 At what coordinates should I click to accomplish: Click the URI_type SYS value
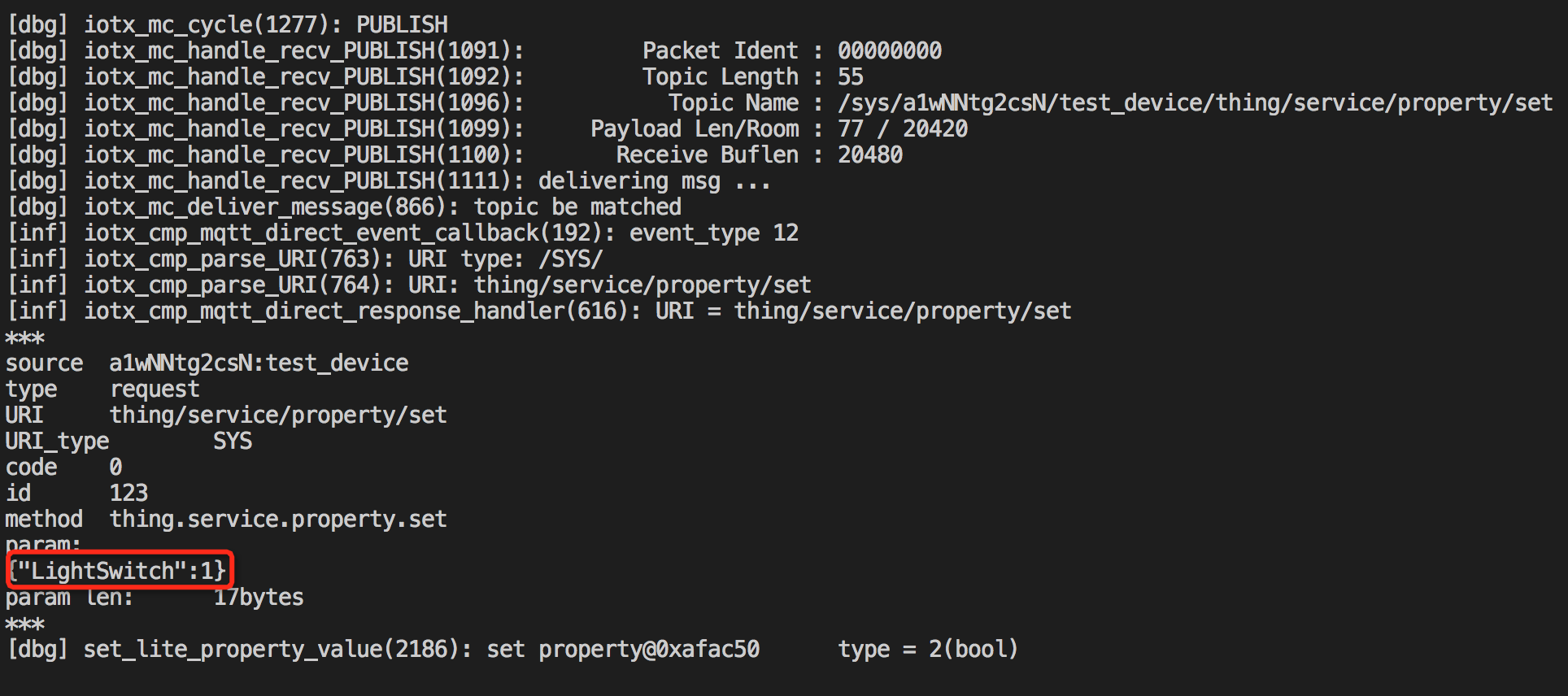coord(233,441)
